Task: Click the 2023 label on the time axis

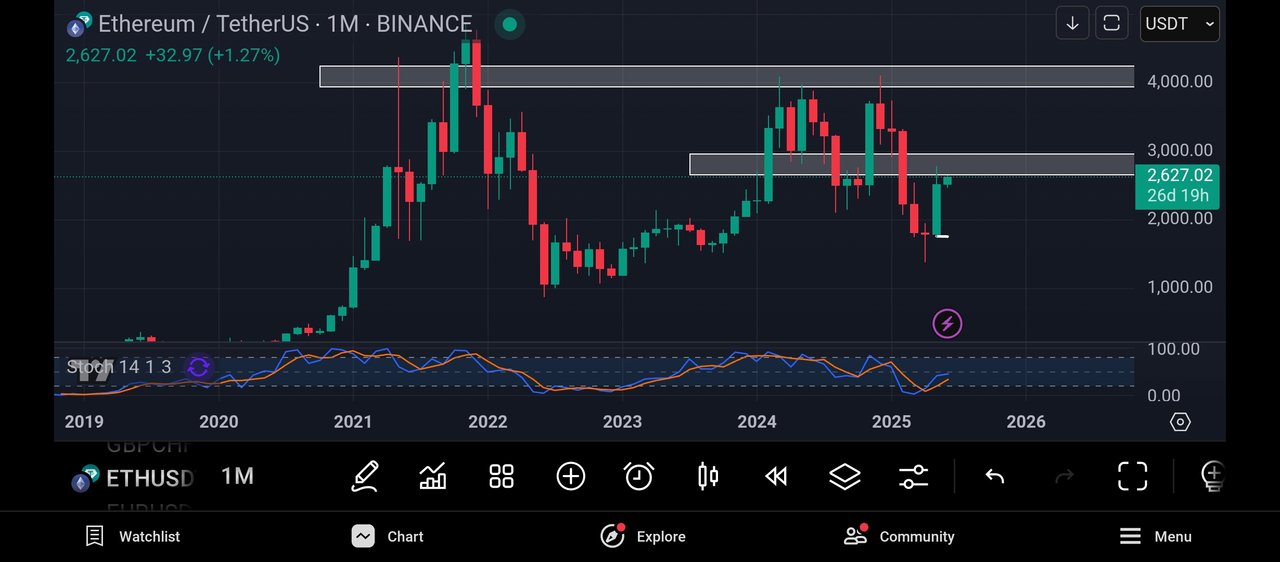Action: (622, 422)
